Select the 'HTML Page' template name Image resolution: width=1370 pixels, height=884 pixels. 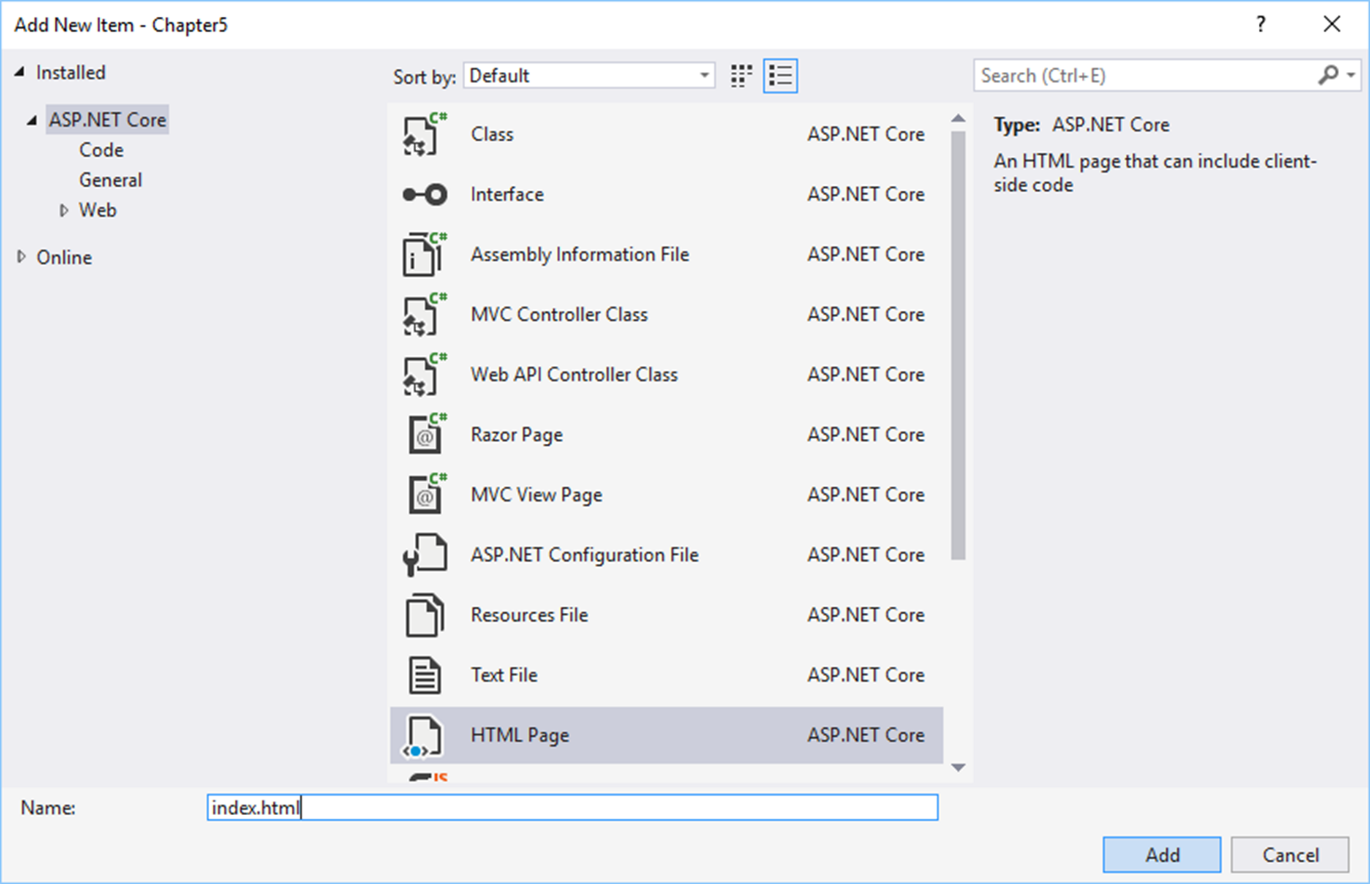(x=520, y=735)
